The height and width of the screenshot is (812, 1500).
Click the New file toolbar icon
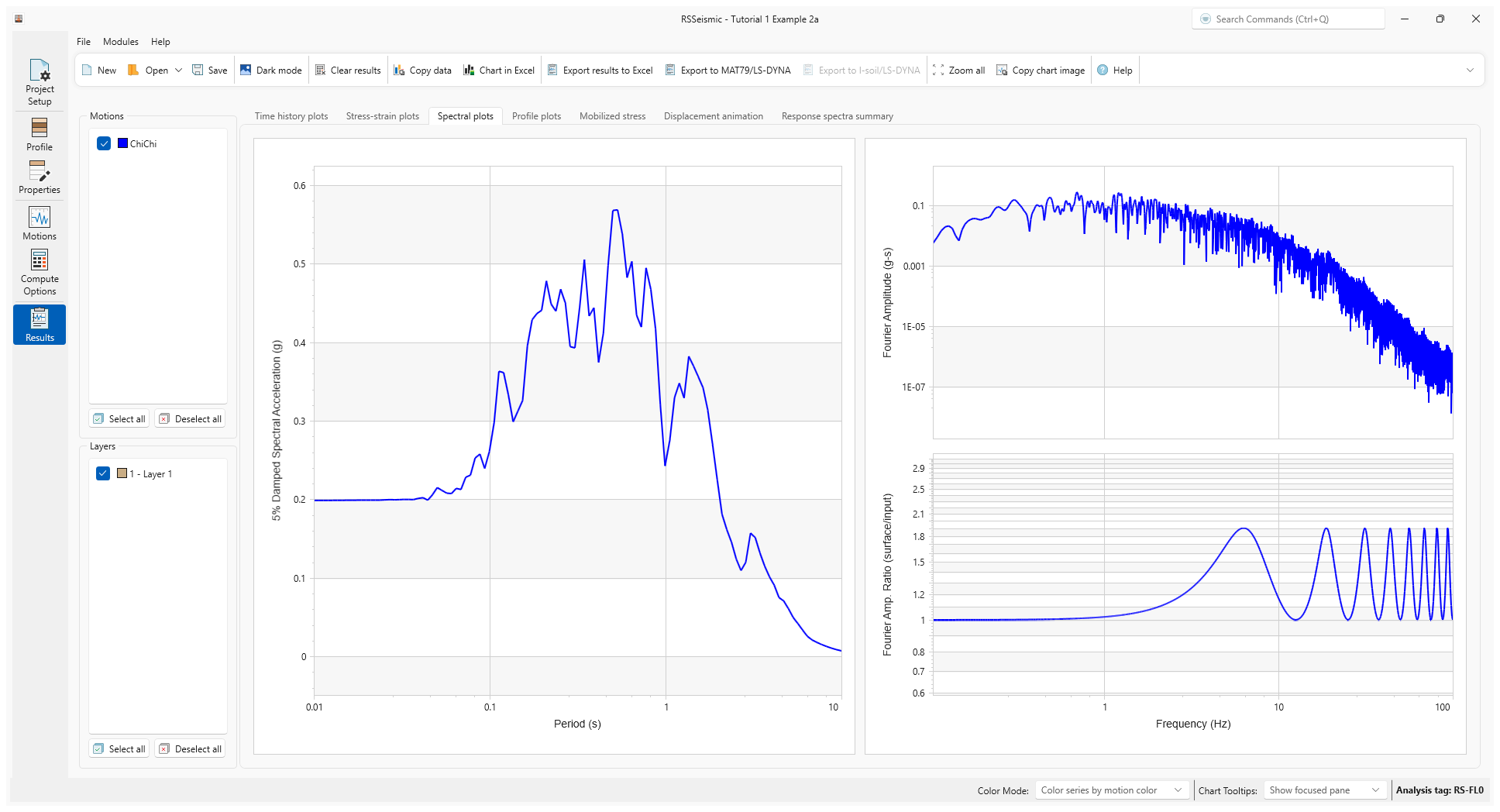click(87, 71)
